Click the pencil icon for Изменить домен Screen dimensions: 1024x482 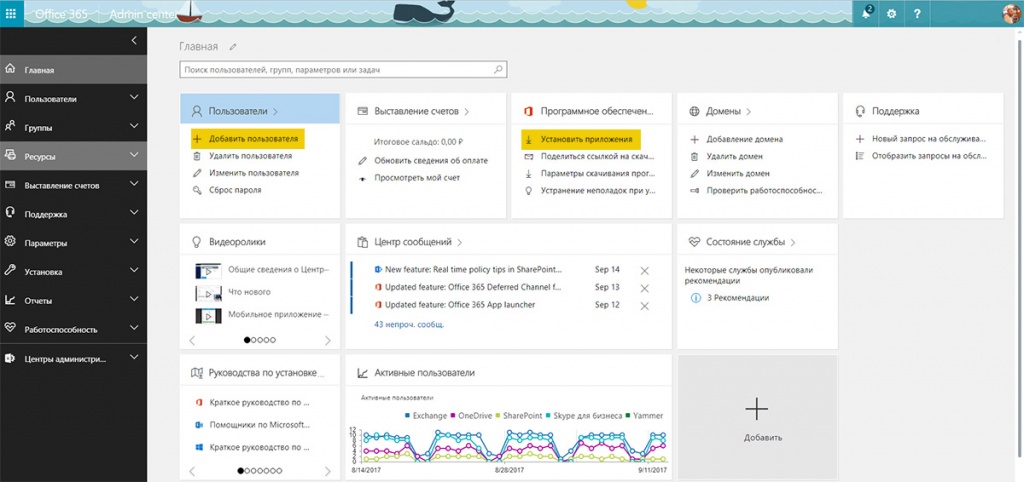(x=694, y=174)
